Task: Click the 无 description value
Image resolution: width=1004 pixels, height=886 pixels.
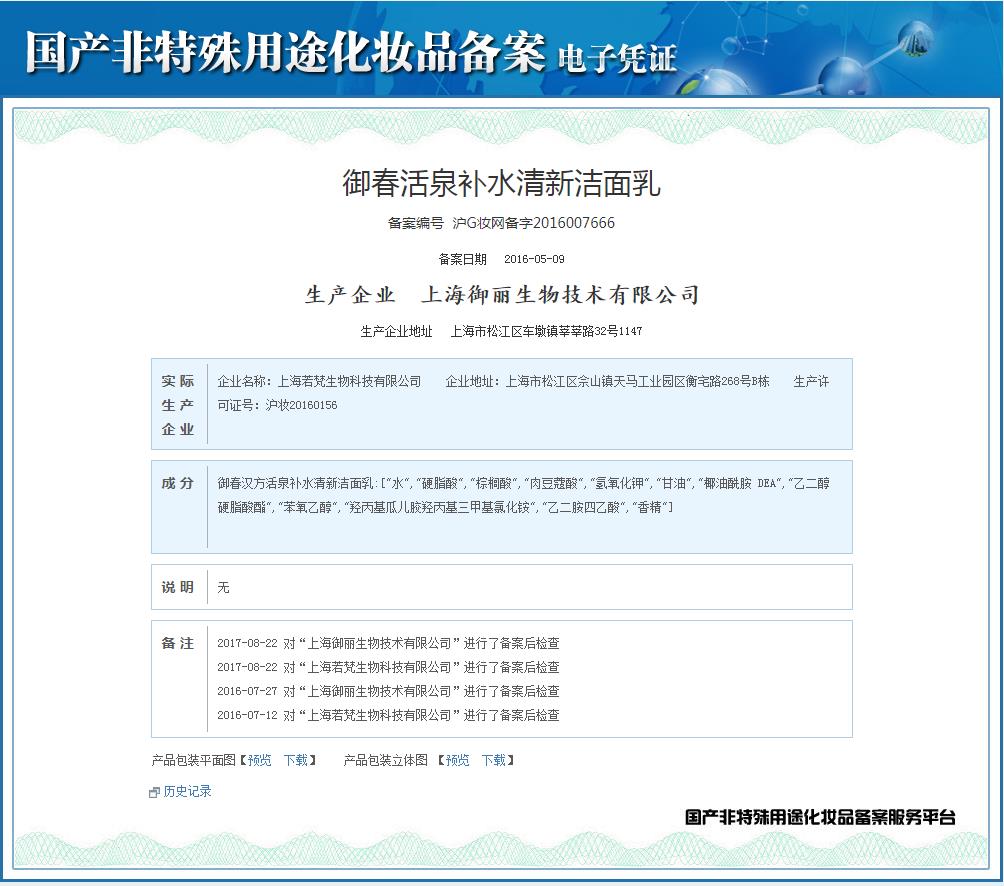Action: click(x=223, y=587)
